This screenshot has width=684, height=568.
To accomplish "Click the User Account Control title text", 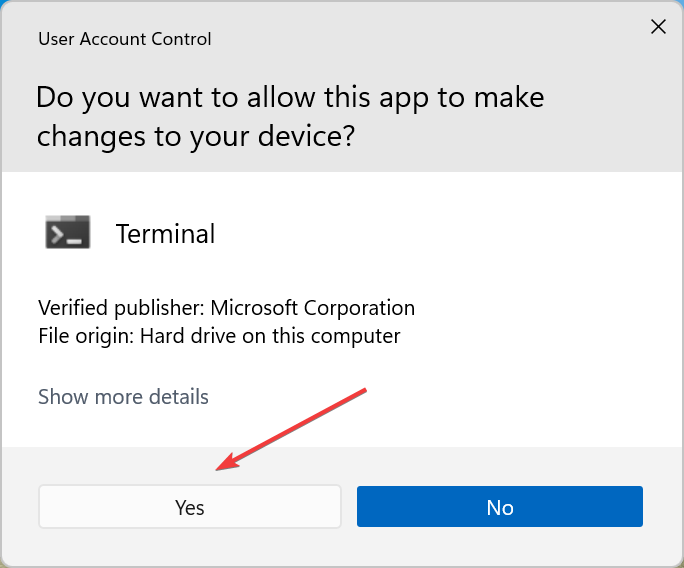I will pyautogui.click(x=125, y=40).
